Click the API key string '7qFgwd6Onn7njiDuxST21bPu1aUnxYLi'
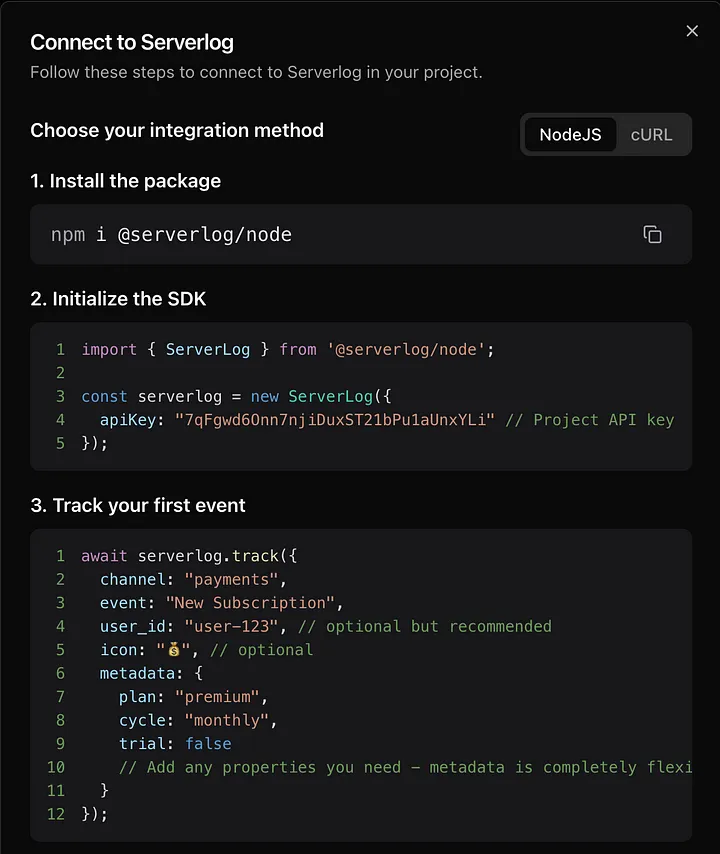 coord(334,420)
